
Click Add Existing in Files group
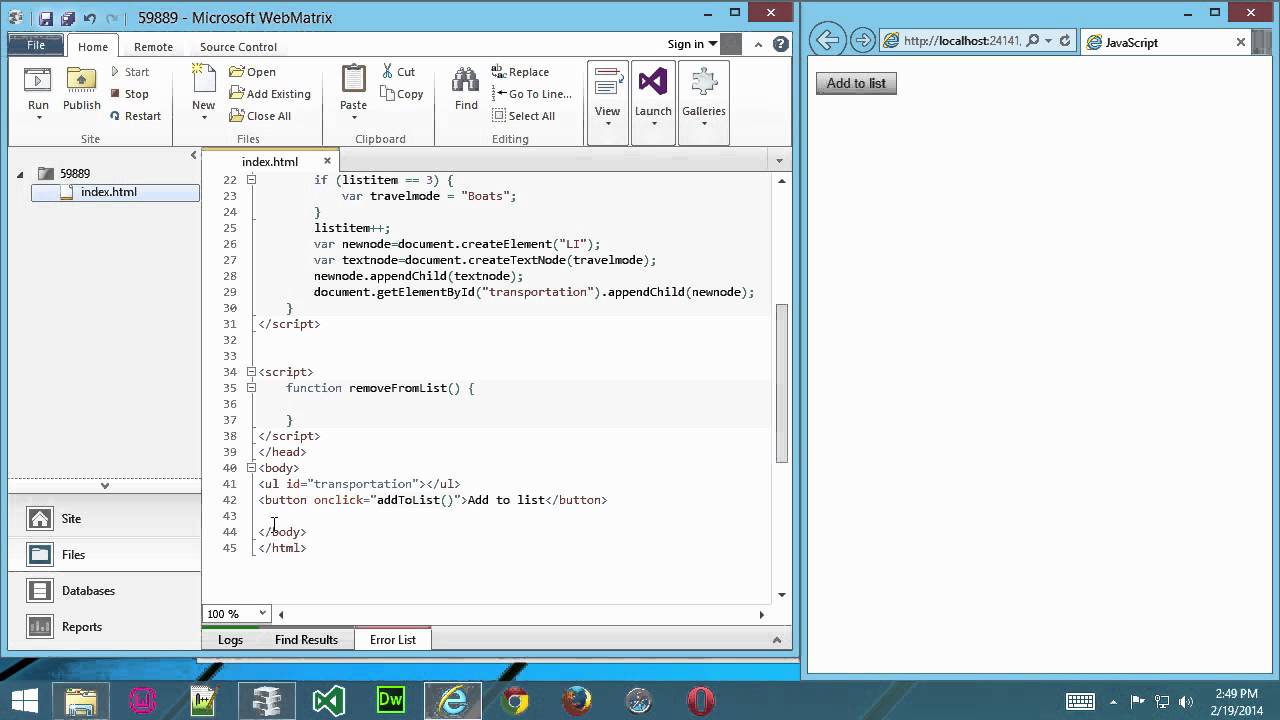(270, 94)
